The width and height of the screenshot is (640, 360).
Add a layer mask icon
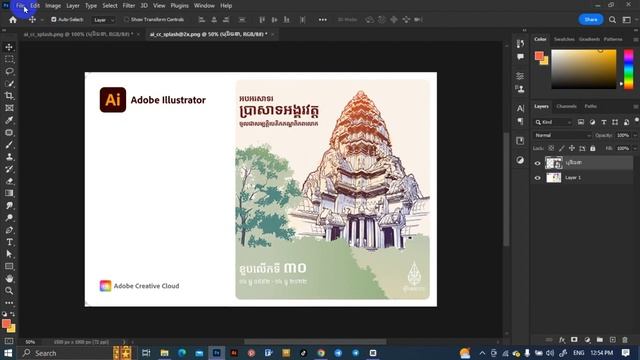pos(574,340)
